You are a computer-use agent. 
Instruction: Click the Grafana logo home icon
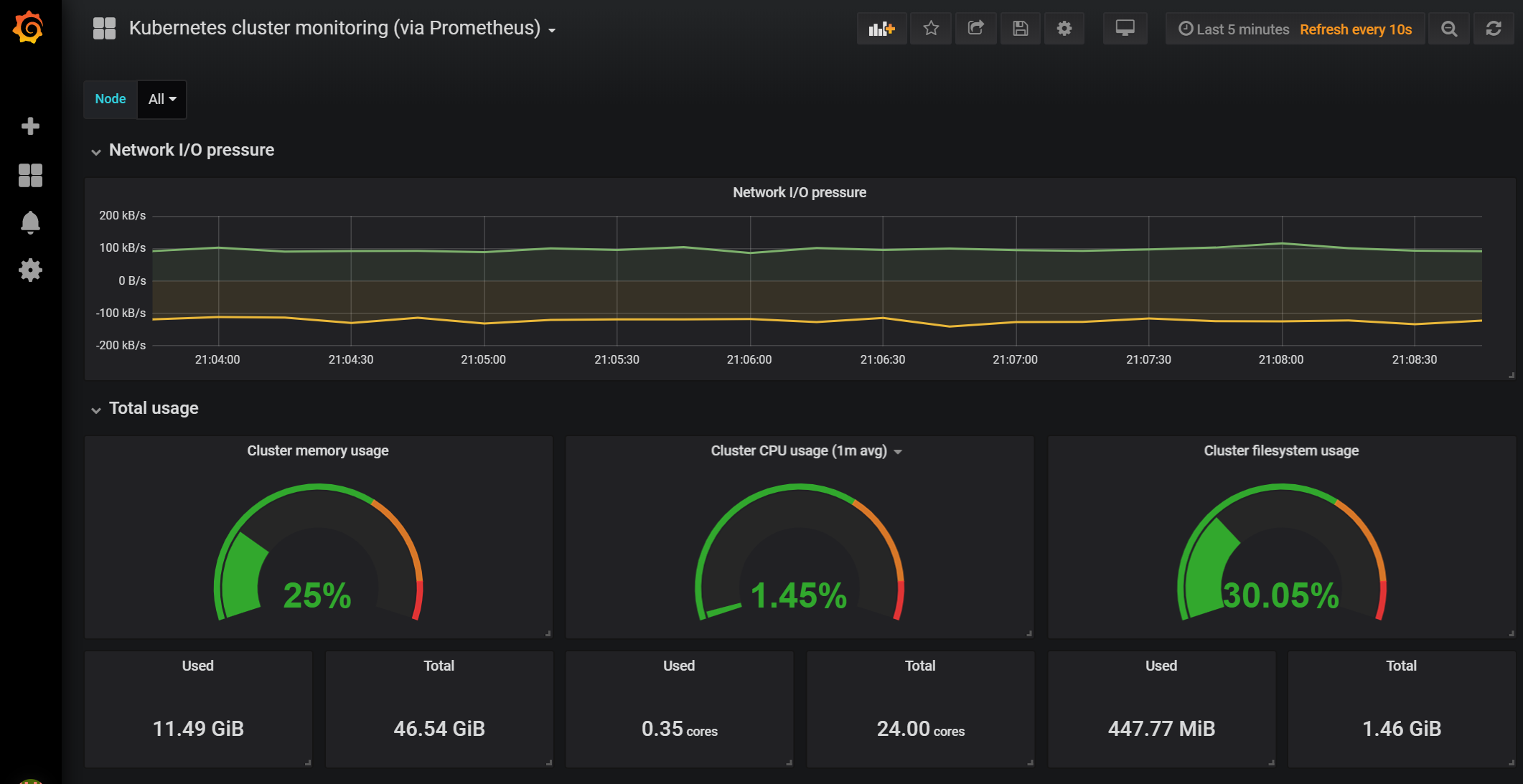coord(29,27)
